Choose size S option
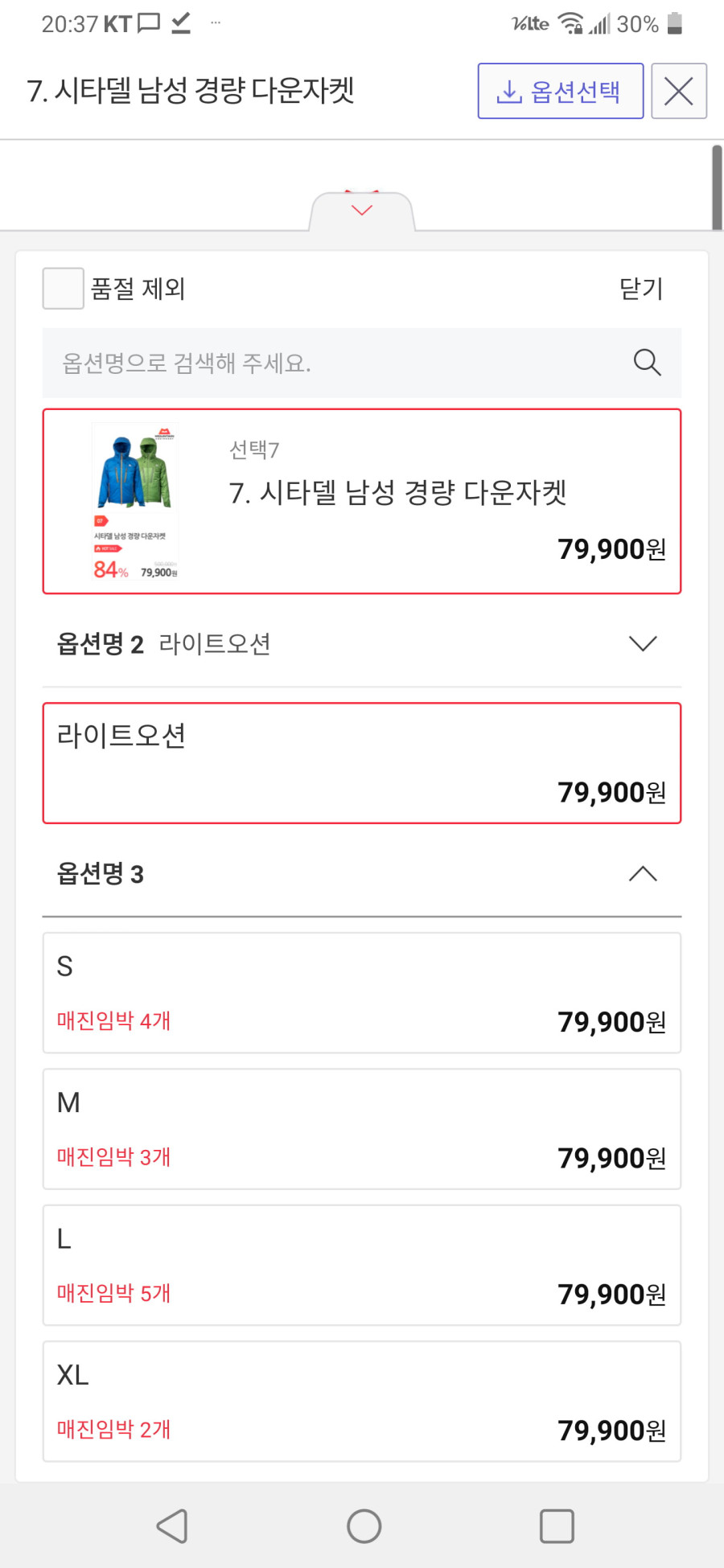 pyautogui.click(x=362, y=993)
